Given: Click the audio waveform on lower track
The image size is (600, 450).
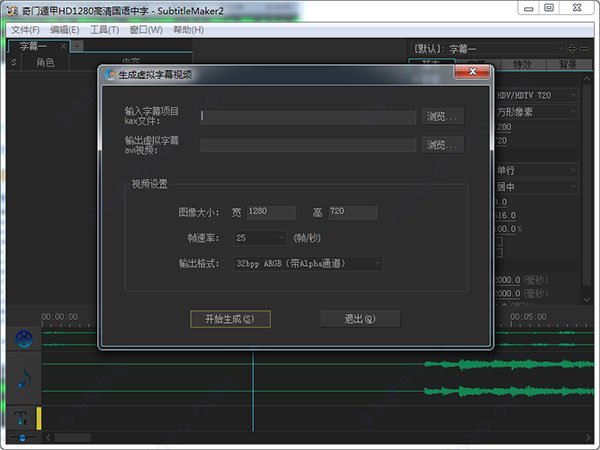Looking at the screenshot, I should tap(509, 391).
